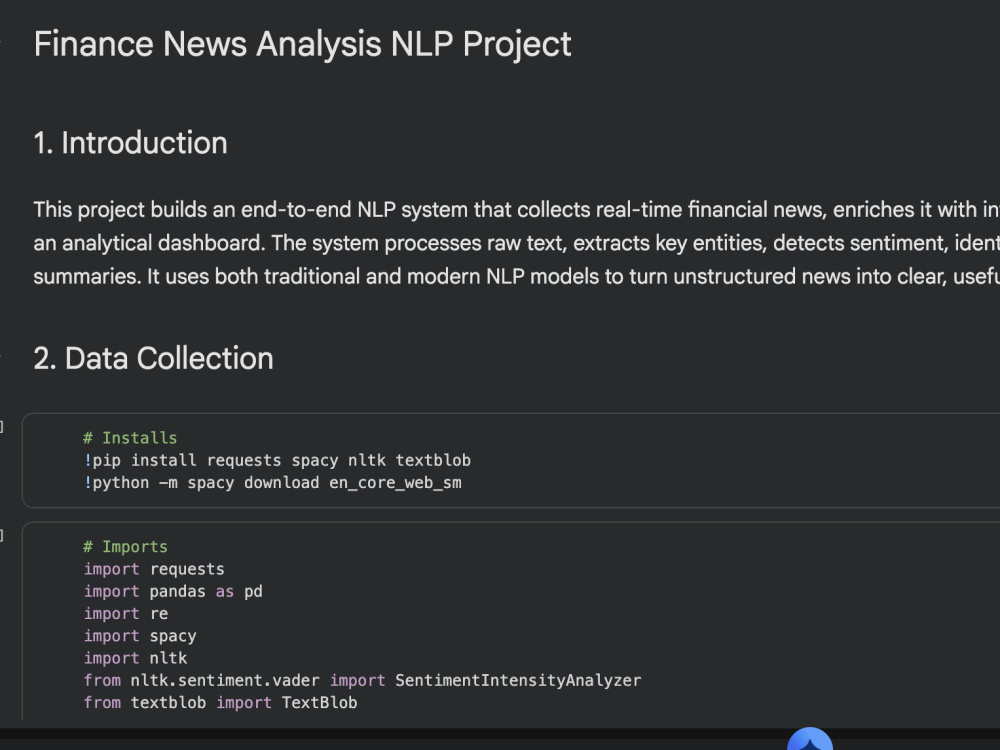The image size is (1000, 750).
Task: Place cursor on '!python -m spacy download en_core_web_sm' line
Action: click(x=272, y=483)
